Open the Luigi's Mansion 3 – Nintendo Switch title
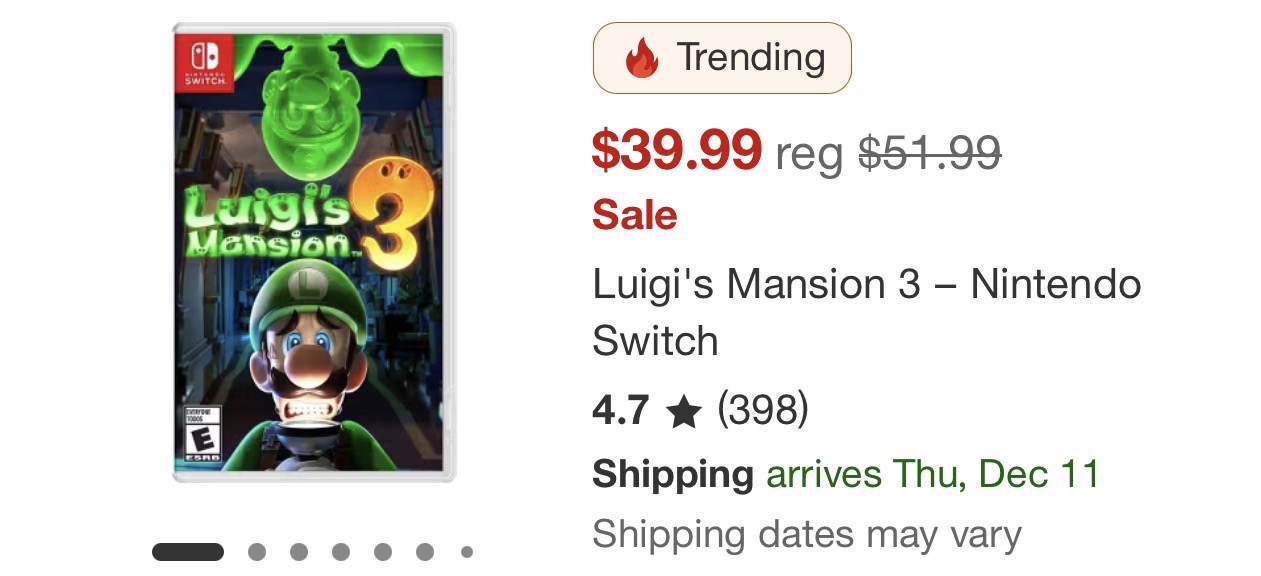This screenshot has width=1261, height=576. [x=866, y=312]
